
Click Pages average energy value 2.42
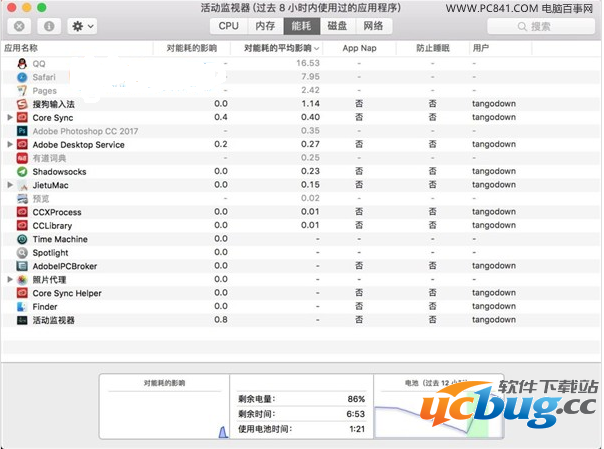coord(310,90)
